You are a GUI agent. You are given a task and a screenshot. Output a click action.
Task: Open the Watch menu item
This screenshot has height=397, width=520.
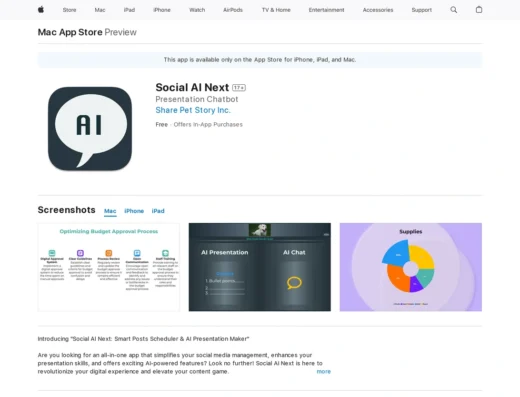click(x=197, y=10)
